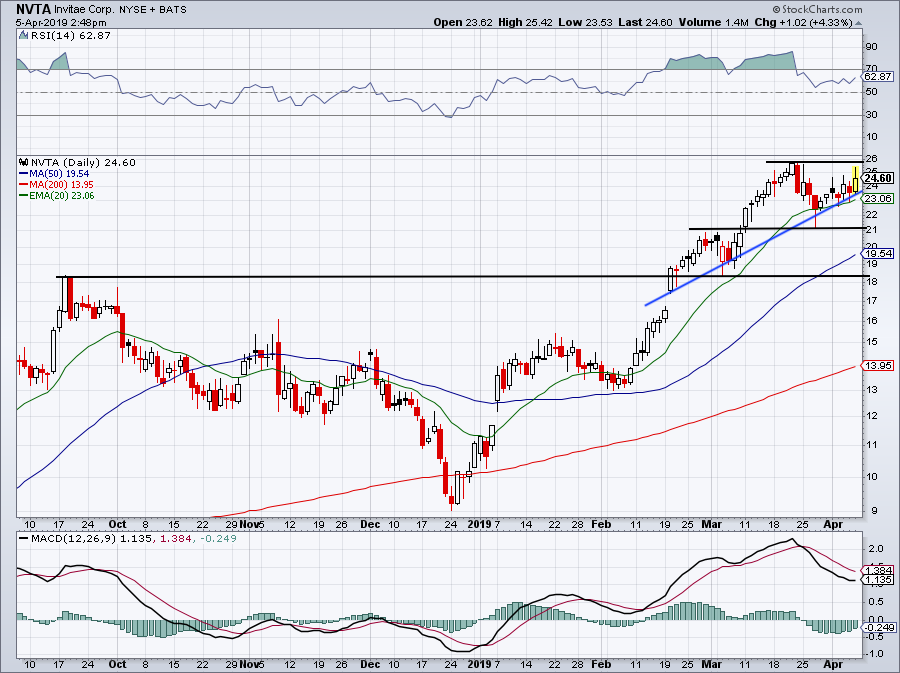Click the MA(200) 13.95 legend entry
This screenshot has width=900, height=673.
pyautogui.click(x=61, y=185)
